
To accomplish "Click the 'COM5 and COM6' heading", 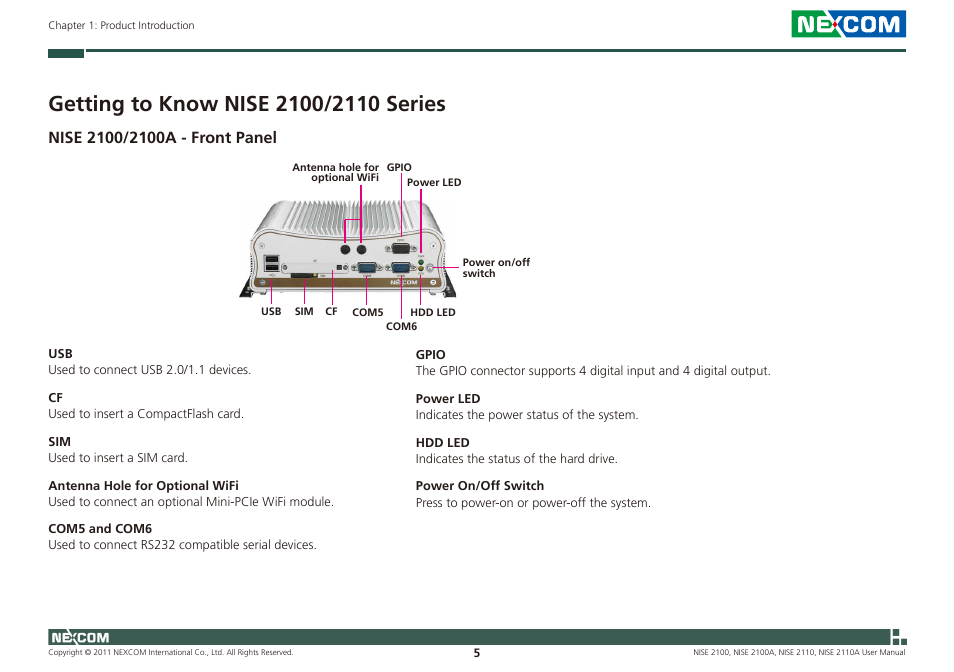I will pyautogui.click(x=100, y=529).
